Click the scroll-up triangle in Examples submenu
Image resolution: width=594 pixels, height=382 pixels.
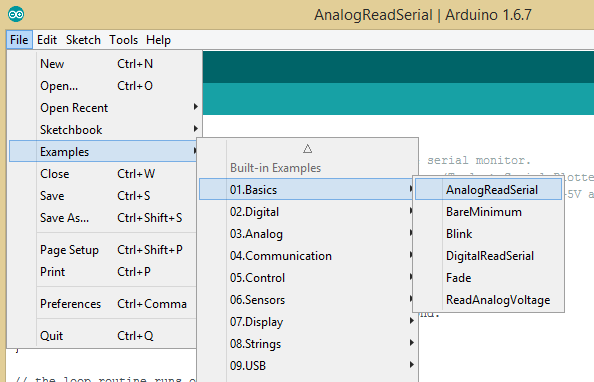tap(307, 149)
